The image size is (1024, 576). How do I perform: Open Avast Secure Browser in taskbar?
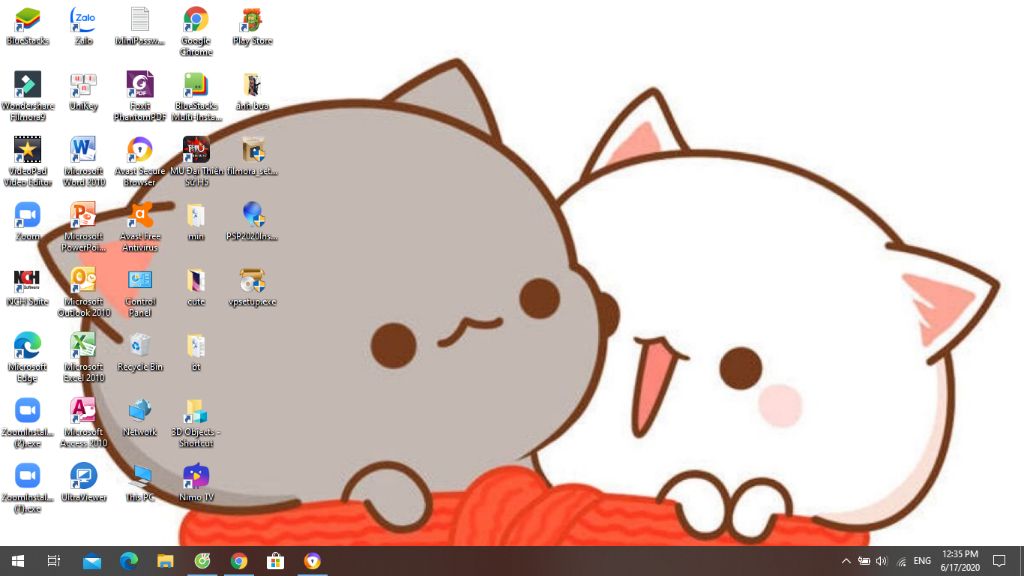[x=312, y=561]
